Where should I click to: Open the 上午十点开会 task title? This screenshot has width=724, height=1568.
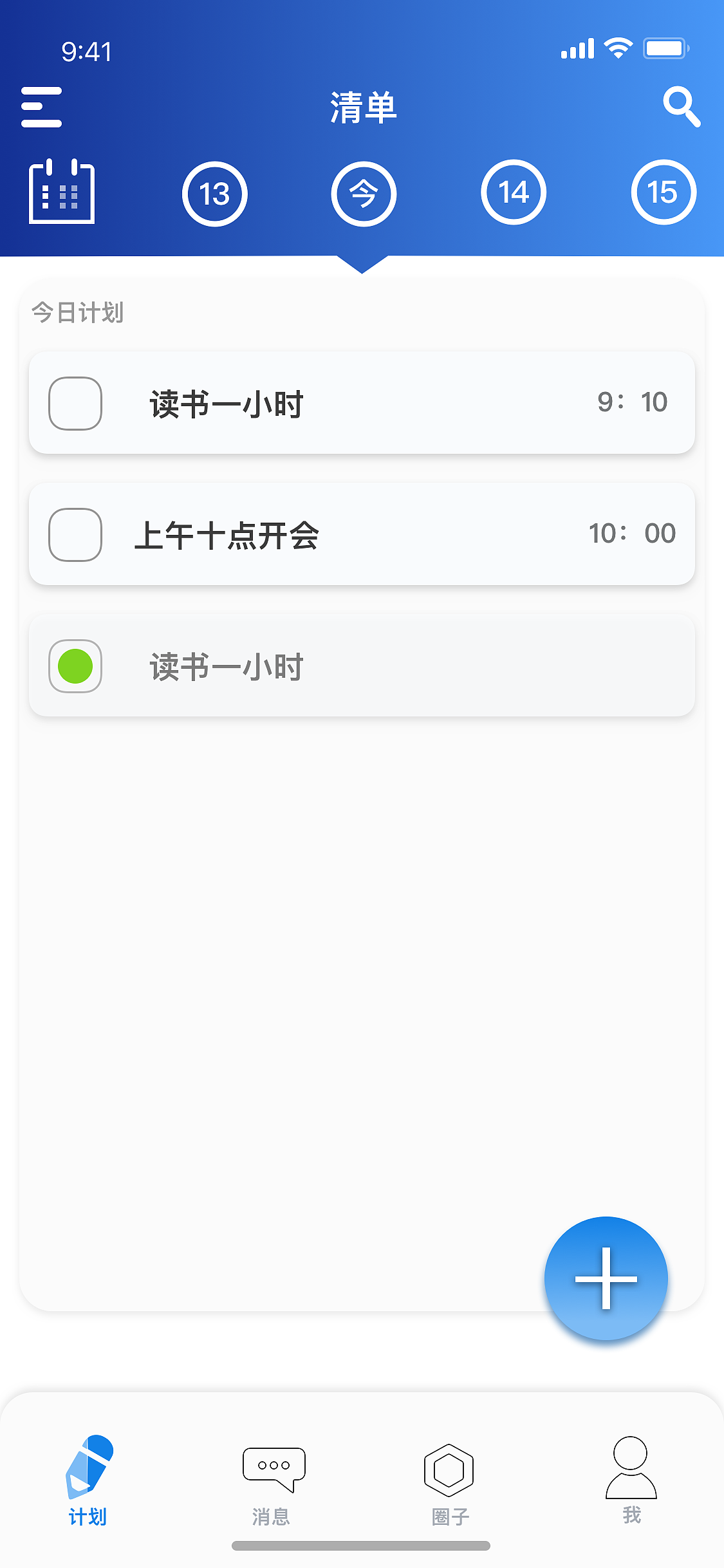coord(227,536)
